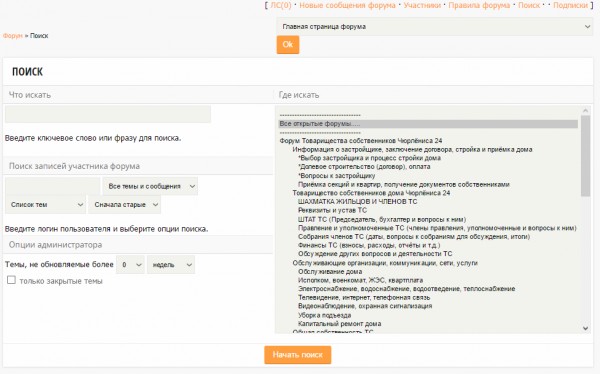Go to Участники members page
The height and width of the screenshot is (374, 600).
pyautogui.click(x=422, y=5)
